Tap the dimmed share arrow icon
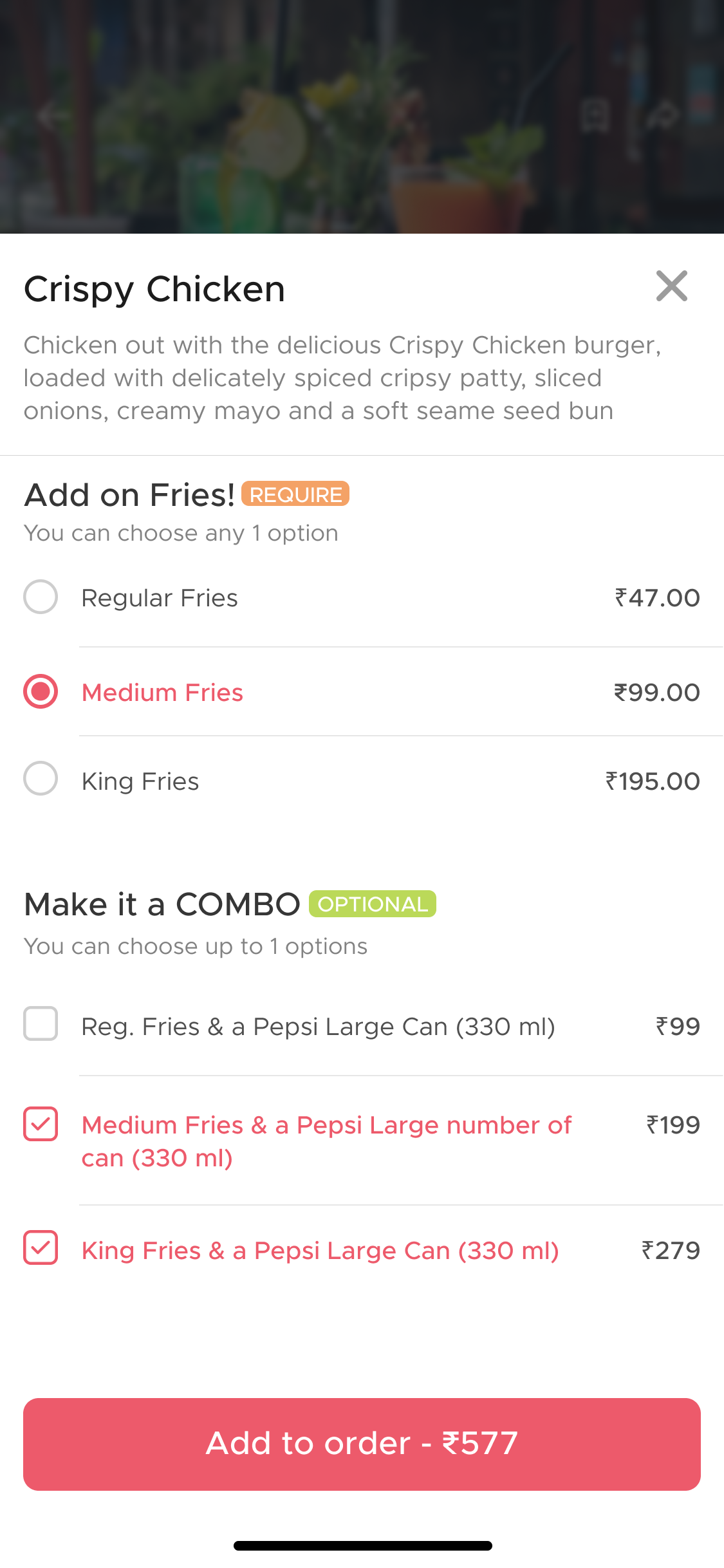 tap(663, 116)
